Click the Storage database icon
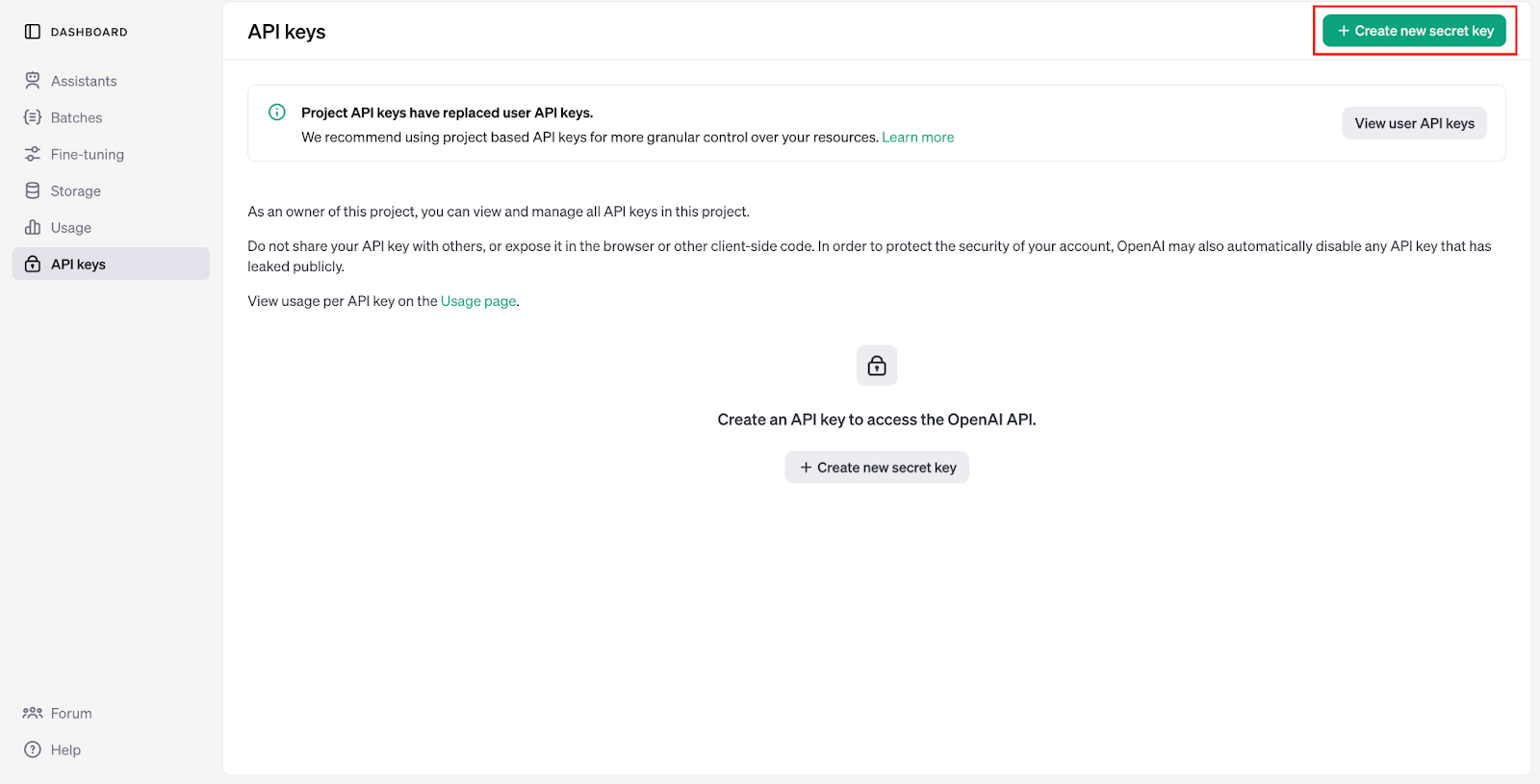Viewport: 1540px width, 784px height. click(x=33, y=190)
